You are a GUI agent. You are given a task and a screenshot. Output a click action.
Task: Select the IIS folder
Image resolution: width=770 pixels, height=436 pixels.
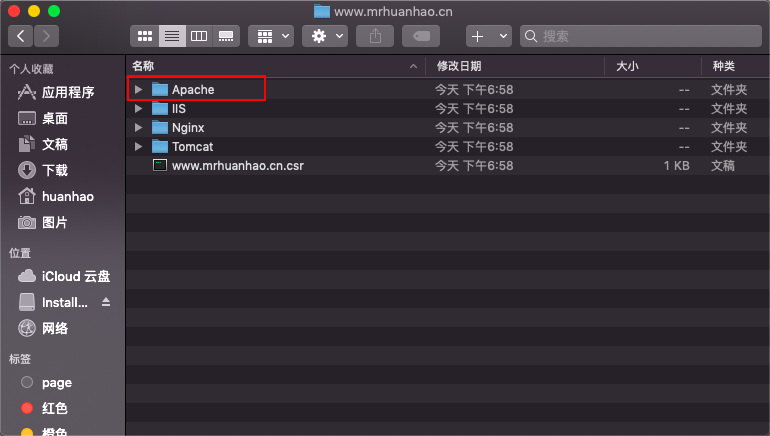[178, 109]
